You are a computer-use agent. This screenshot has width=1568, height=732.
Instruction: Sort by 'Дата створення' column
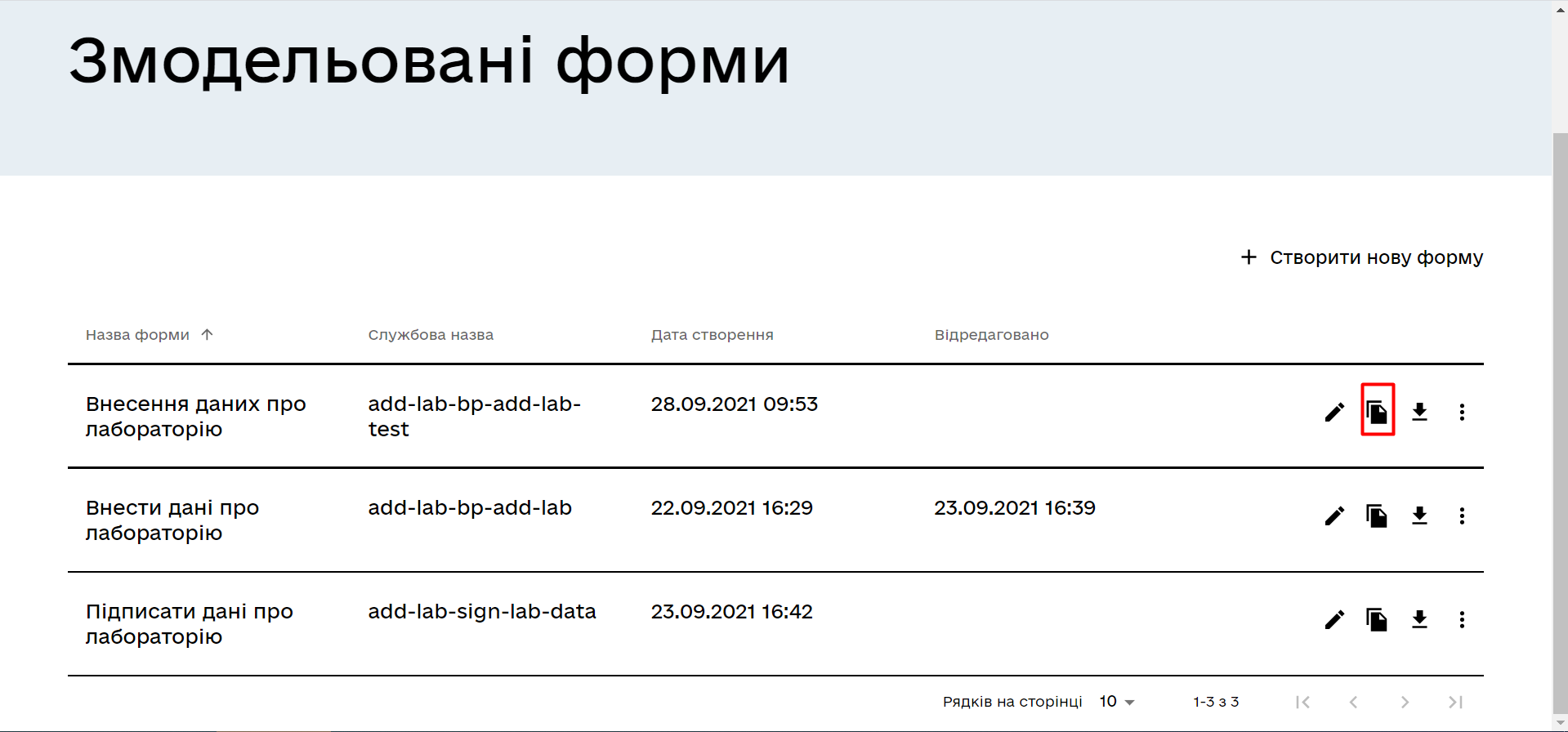point(712,335)
